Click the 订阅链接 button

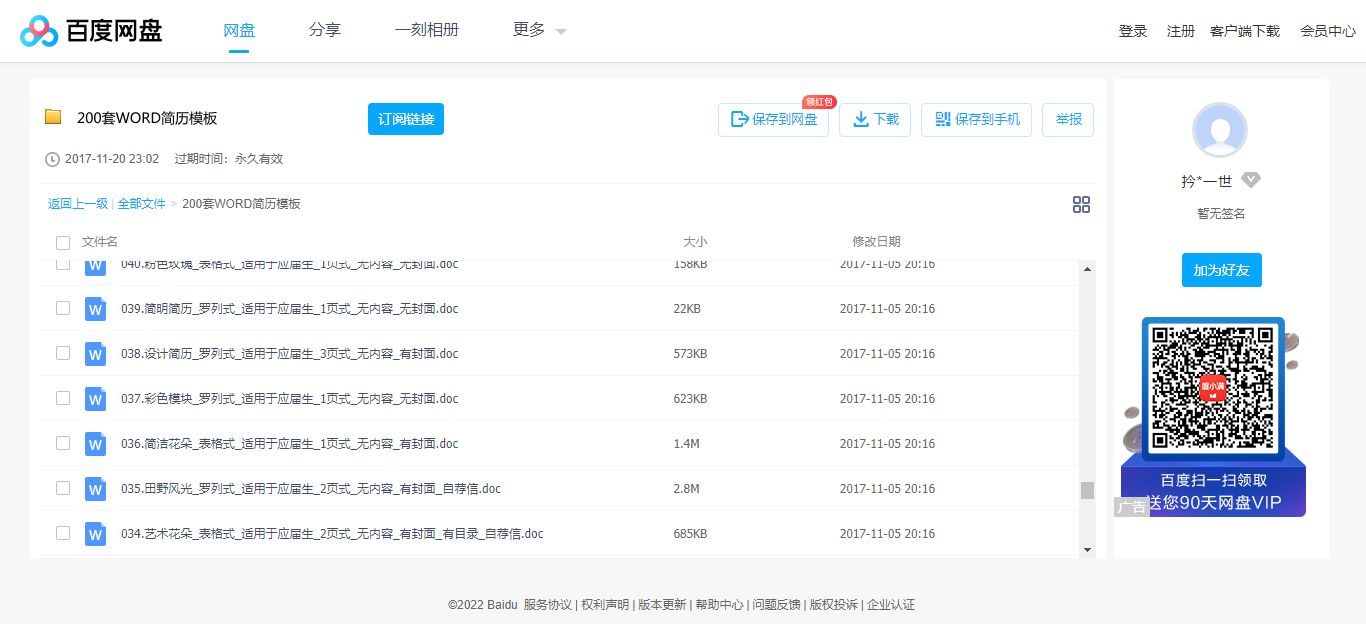(405, 119)
